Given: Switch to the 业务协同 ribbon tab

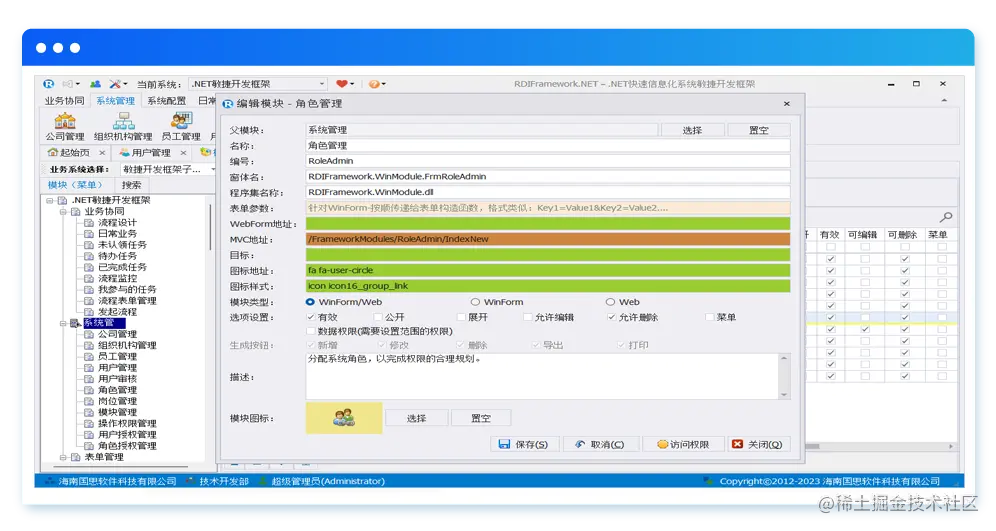Looking at the screenshot, I should click(64, 101).
